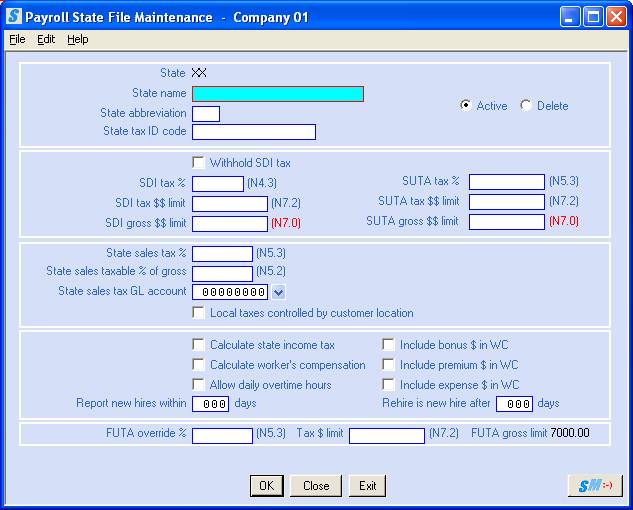Viewport: 633px width, 510px height.
Task: Click the SDI gross $$ limit field
Action: coord(230,224)
